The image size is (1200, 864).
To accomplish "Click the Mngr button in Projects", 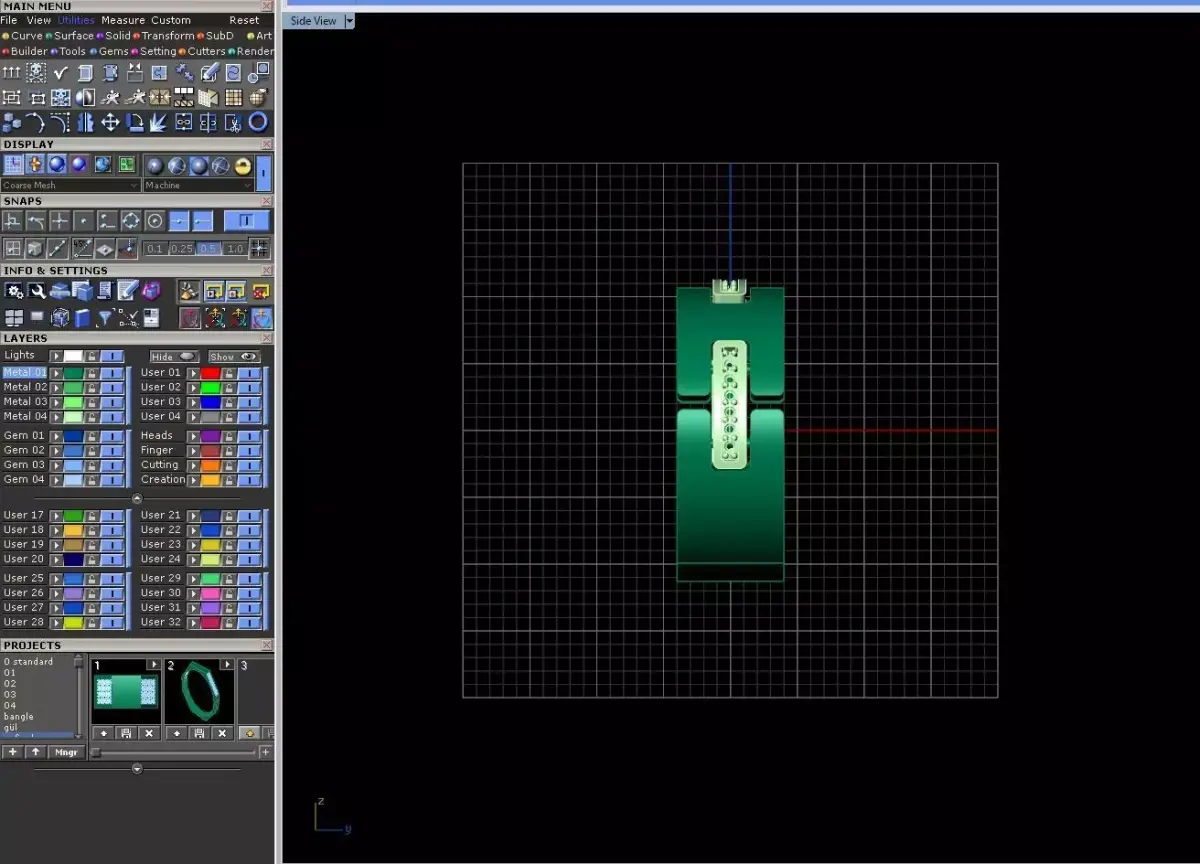I will (x=65, y=752).
